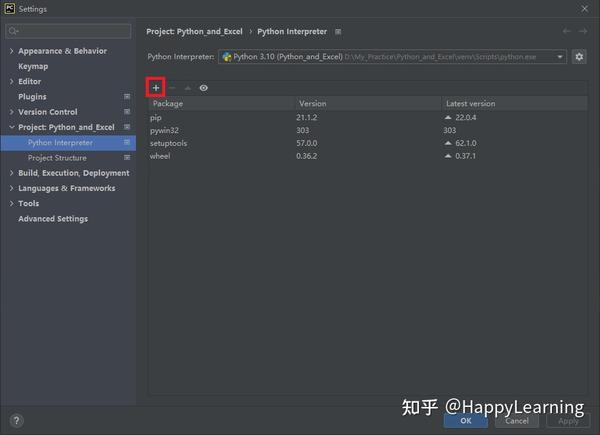Open the Keymap settings page
Screen dimensions: 600x435
pyautogui.click(x=33, y=66)
